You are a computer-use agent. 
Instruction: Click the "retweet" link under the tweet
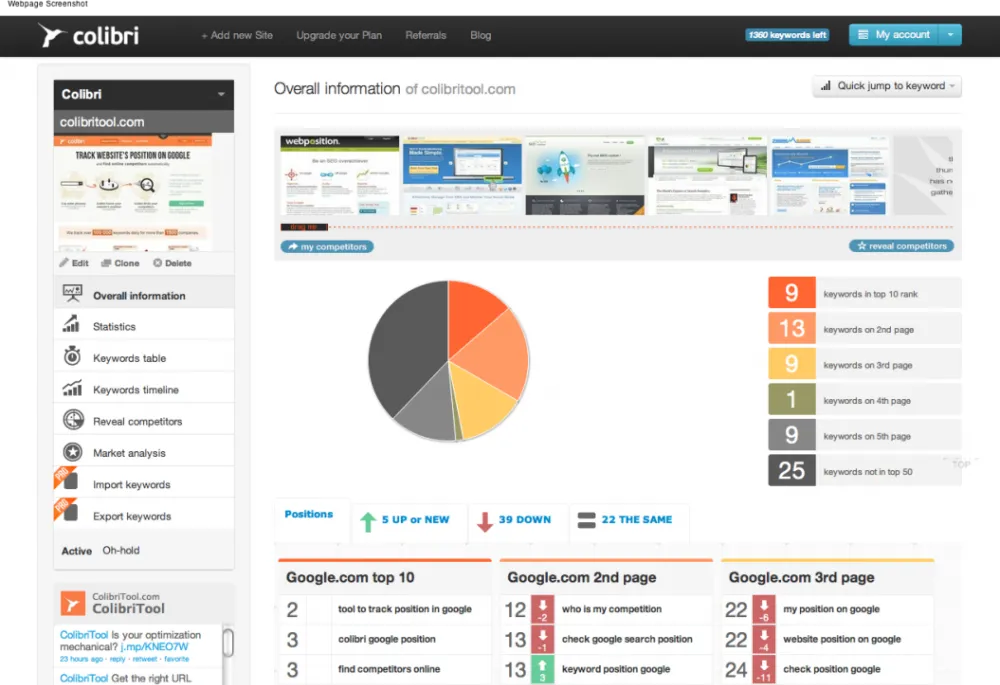[x=144, y=659]
